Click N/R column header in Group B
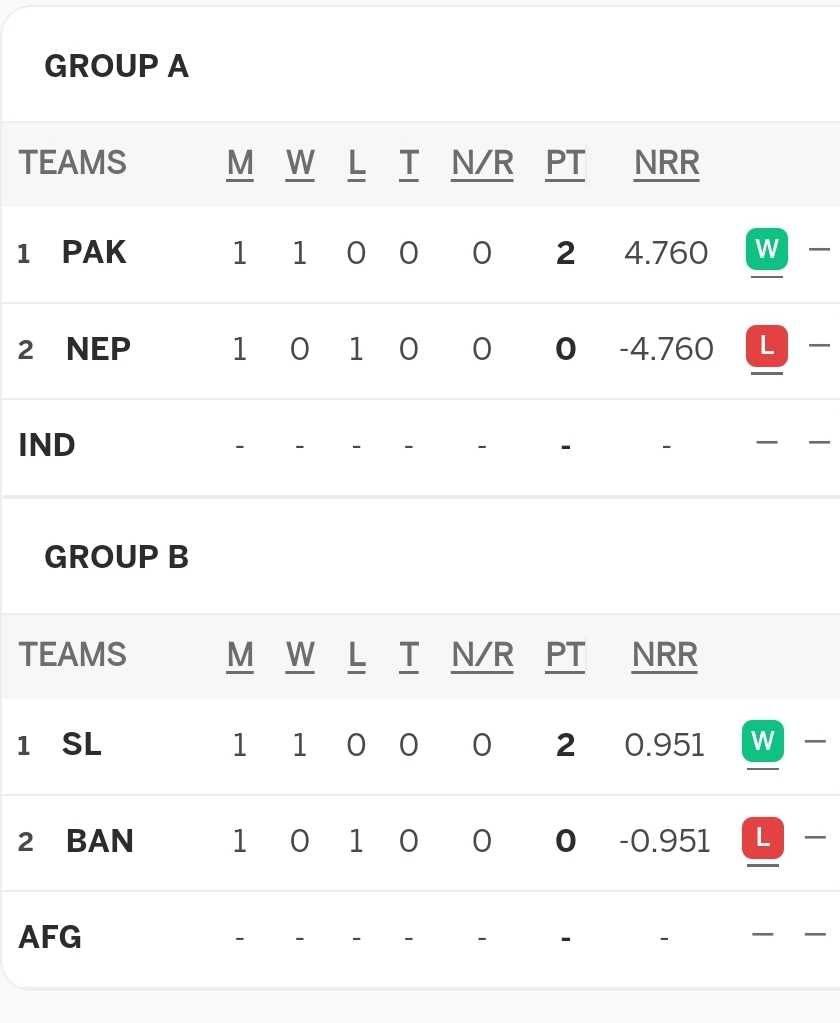 pos(482,655)
